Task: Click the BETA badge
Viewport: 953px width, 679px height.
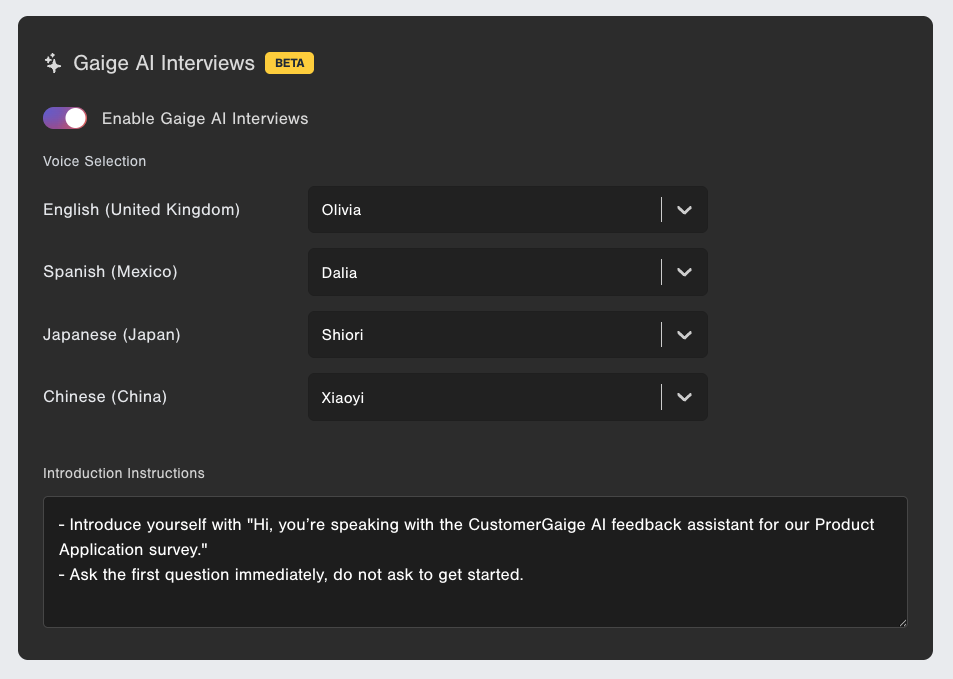Action: click(x=289, y=63)
